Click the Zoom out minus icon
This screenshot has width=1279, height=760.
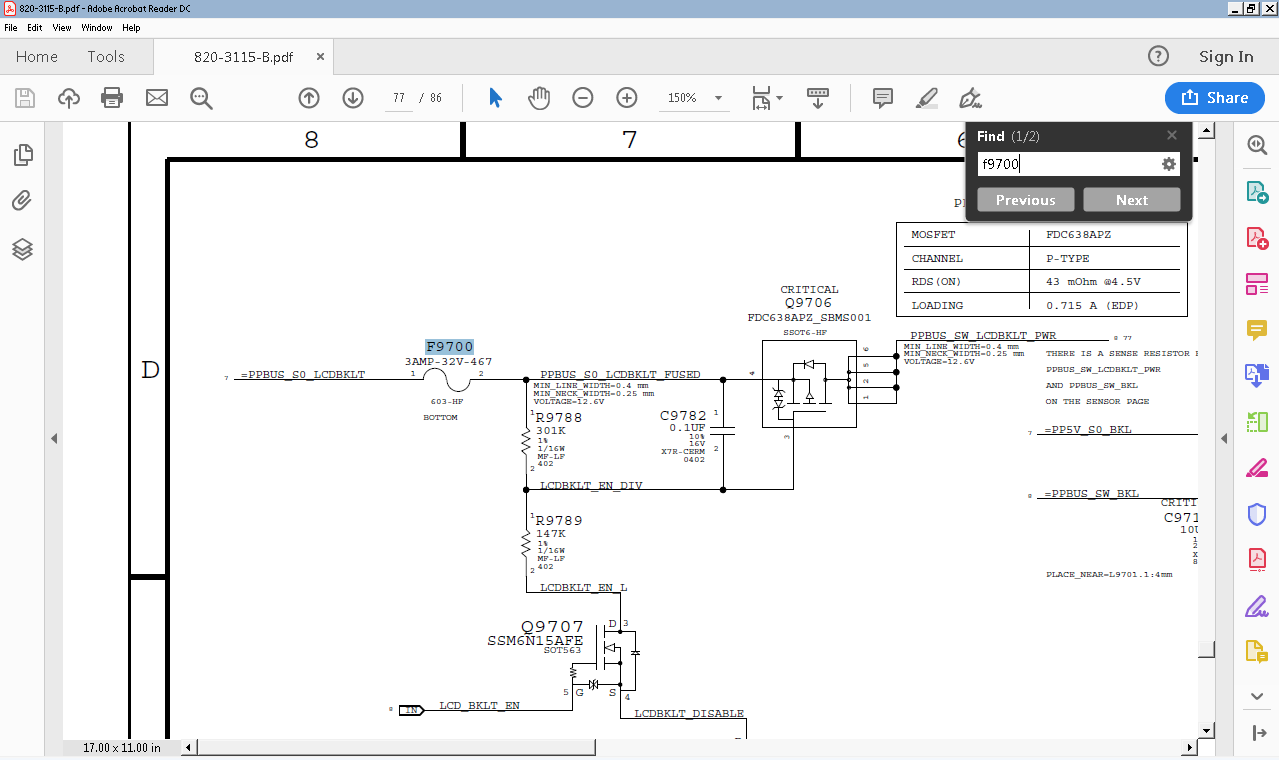click(x=583, y=97)
